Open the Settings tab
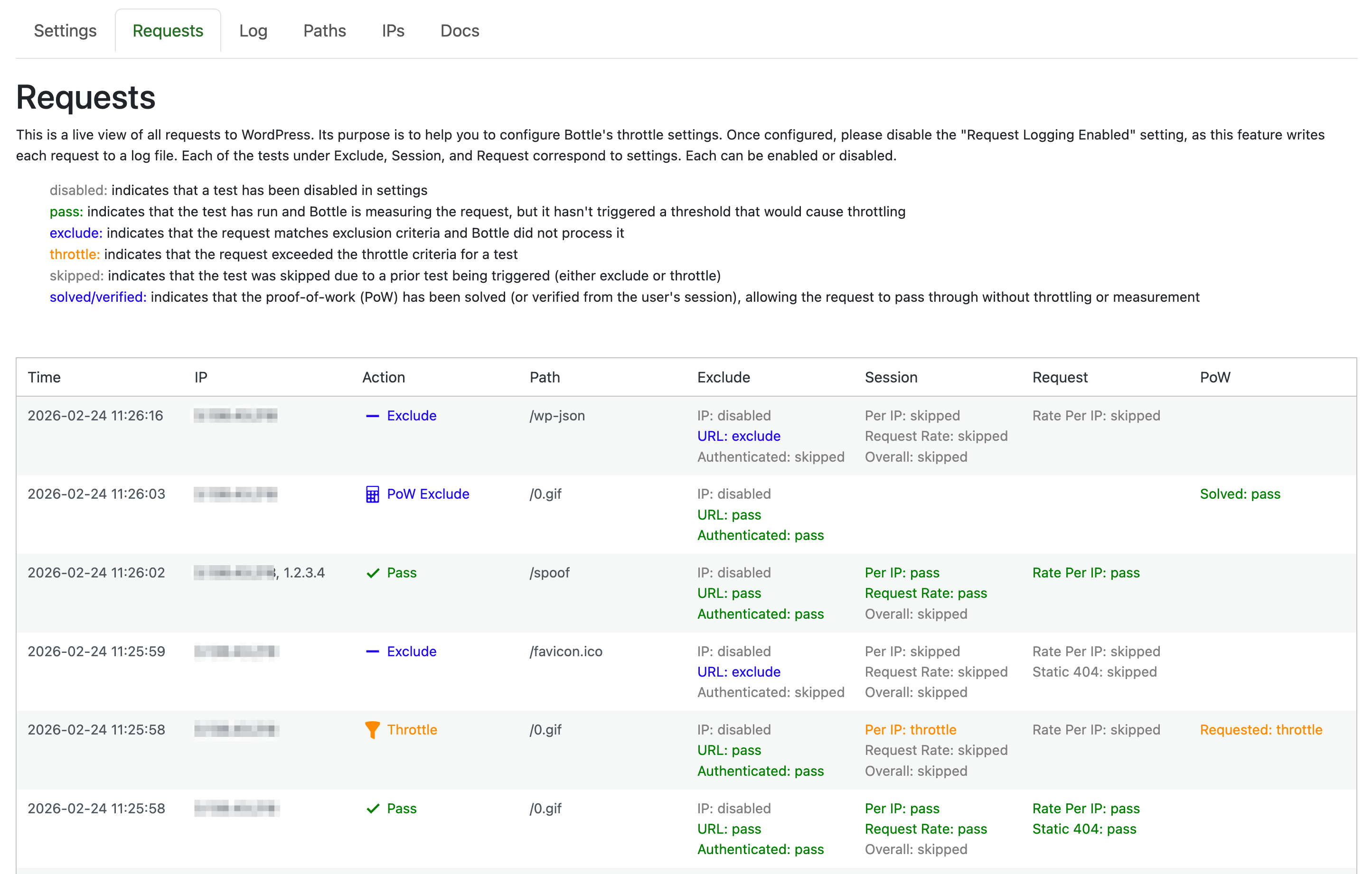 [65, 31]
